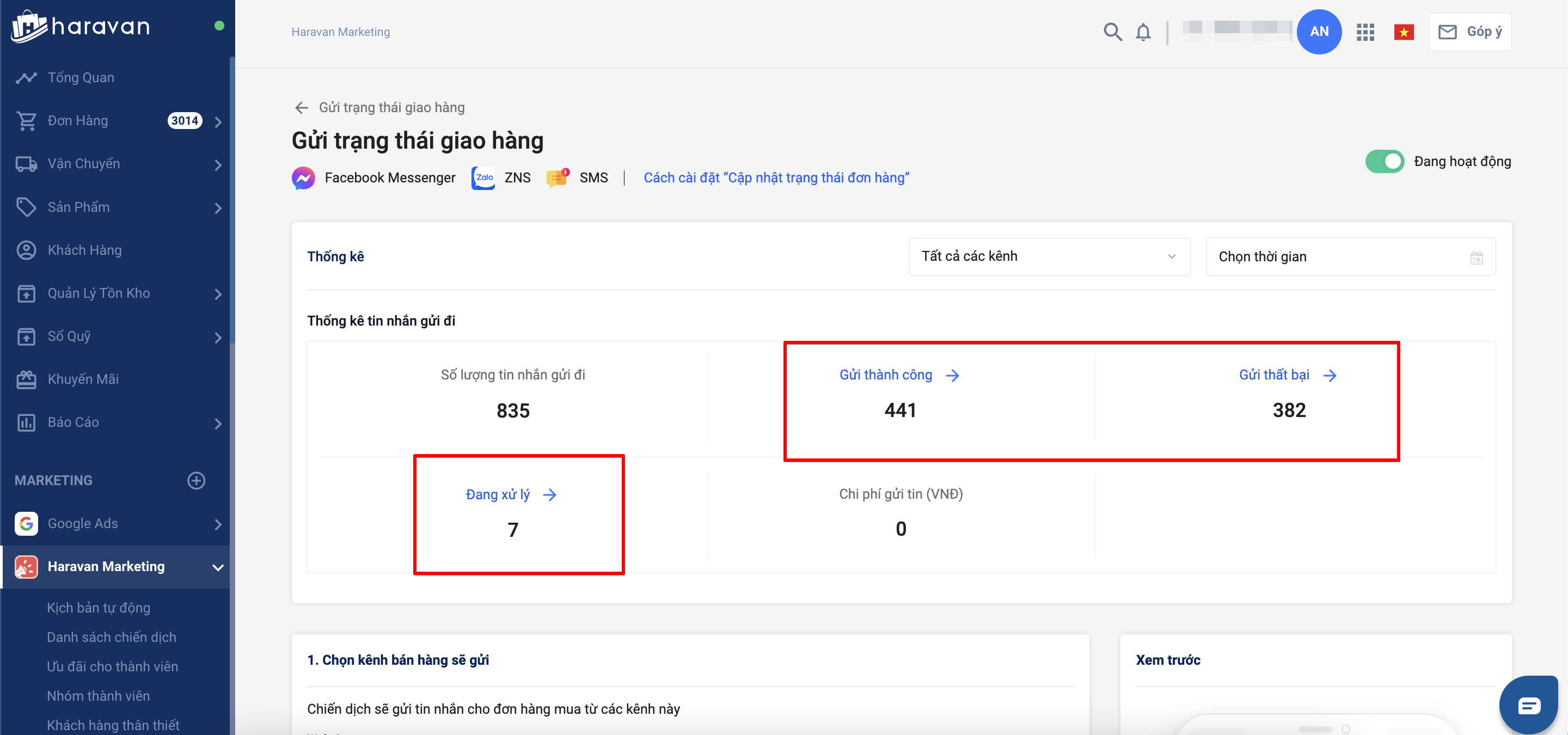Click the Zalo ZNS channel icon
1568x735 pixels.
click(x=483, y=177)
